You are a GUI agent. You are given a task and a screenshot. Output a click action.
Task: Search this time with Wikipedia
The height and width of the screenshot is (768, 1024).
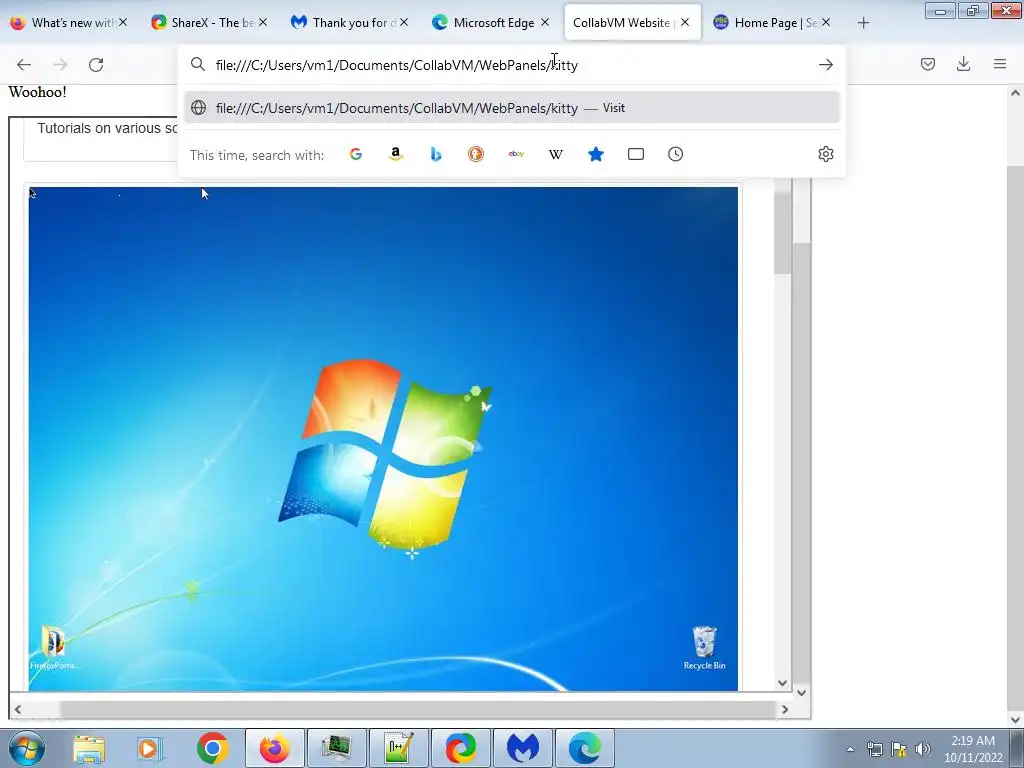click(x=556, y=154)
